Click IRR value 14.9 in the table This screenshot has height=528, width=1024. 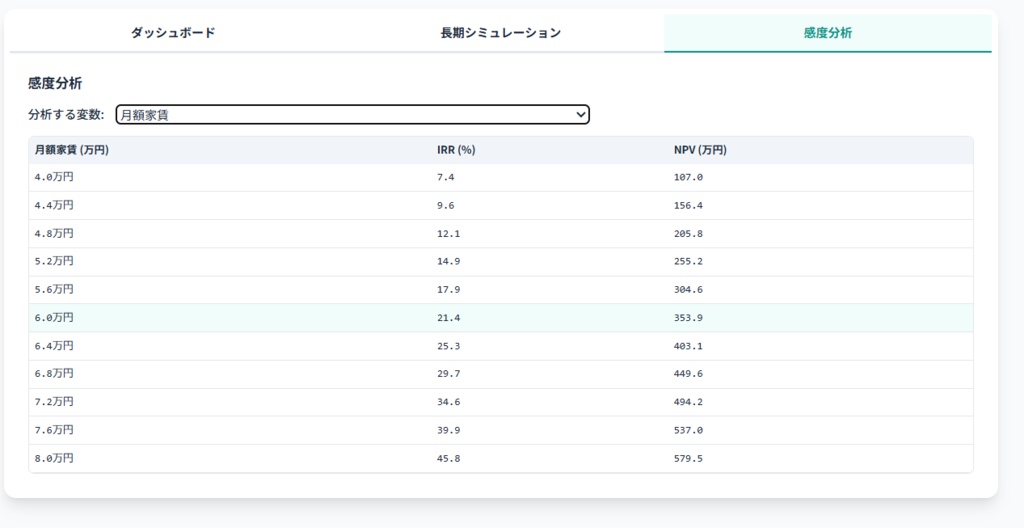[x=446, y=261]
